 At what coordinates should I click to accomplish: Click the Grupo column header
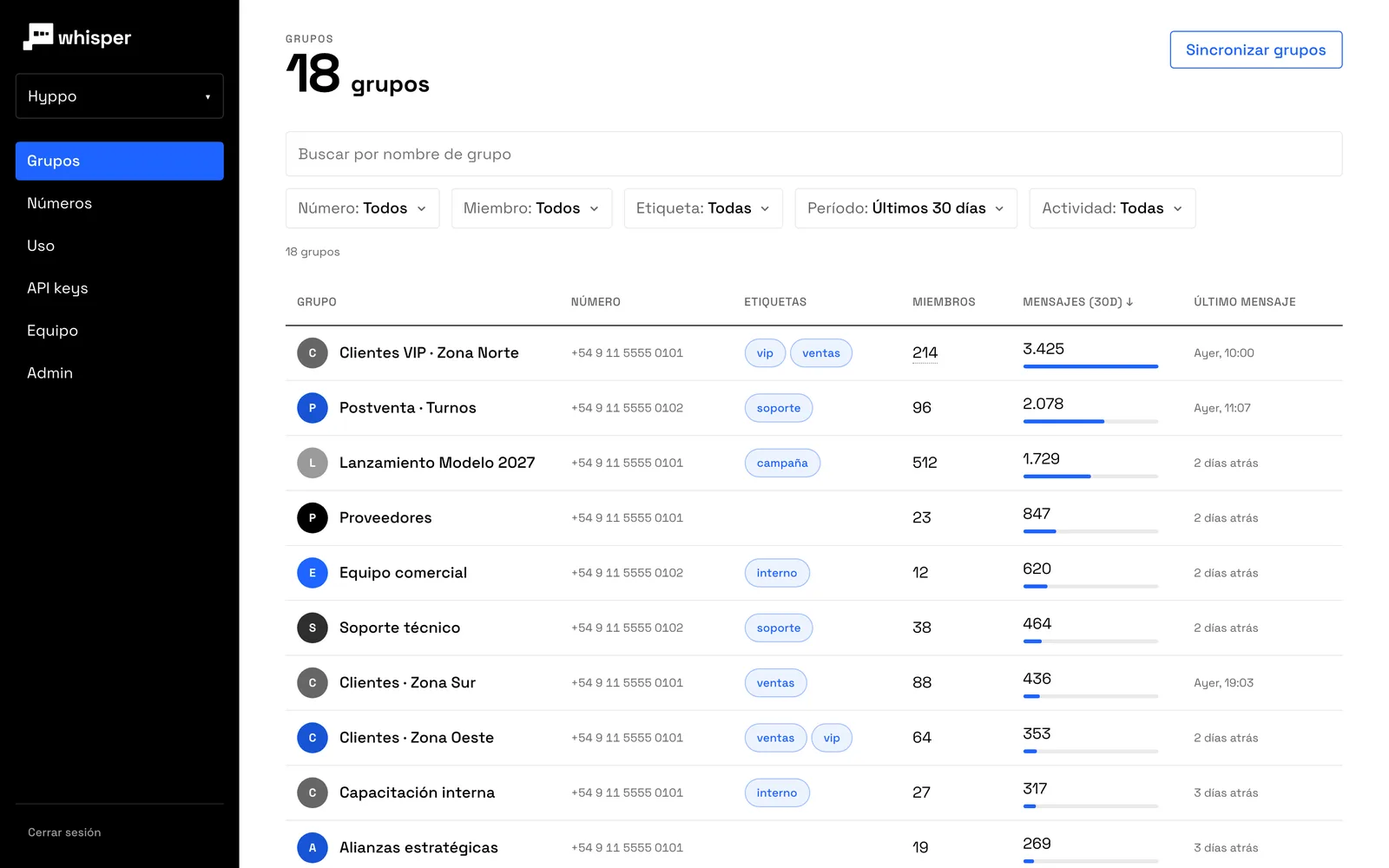[317, 302]
